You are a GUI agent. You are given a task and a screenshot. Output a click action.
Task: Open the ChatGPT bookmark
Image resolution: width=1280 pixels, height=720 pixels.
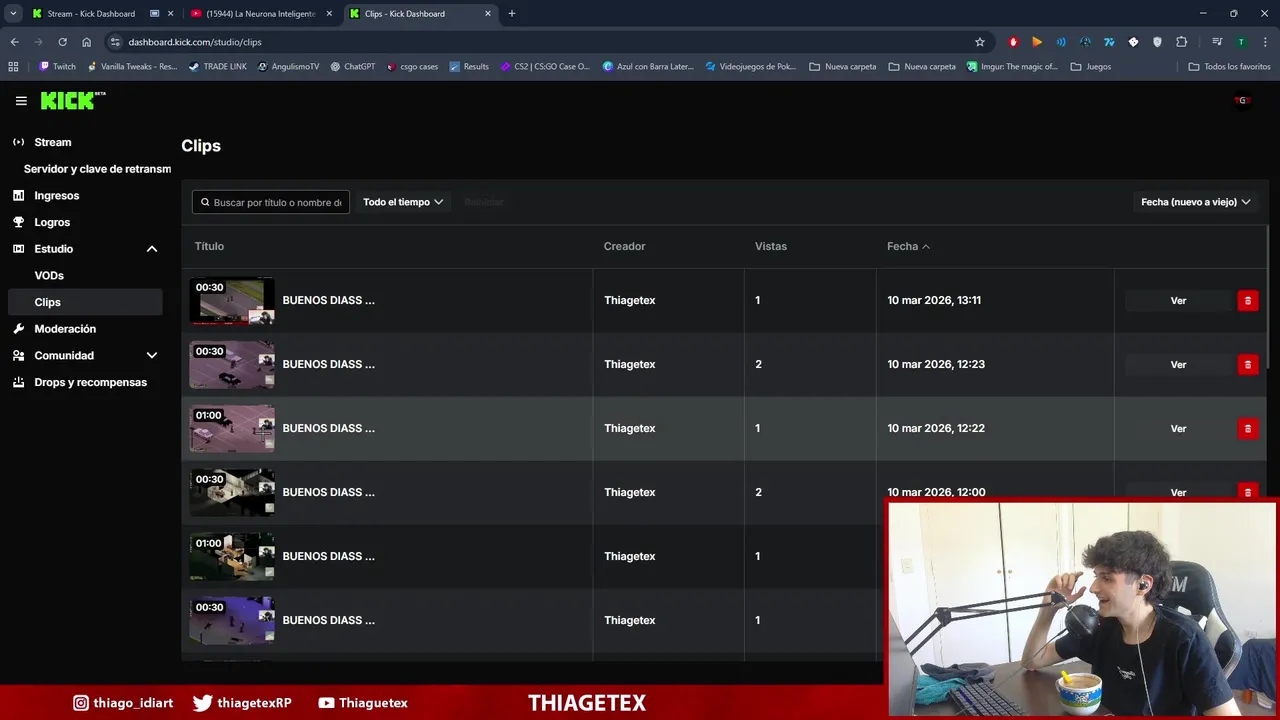coord(352,67)
